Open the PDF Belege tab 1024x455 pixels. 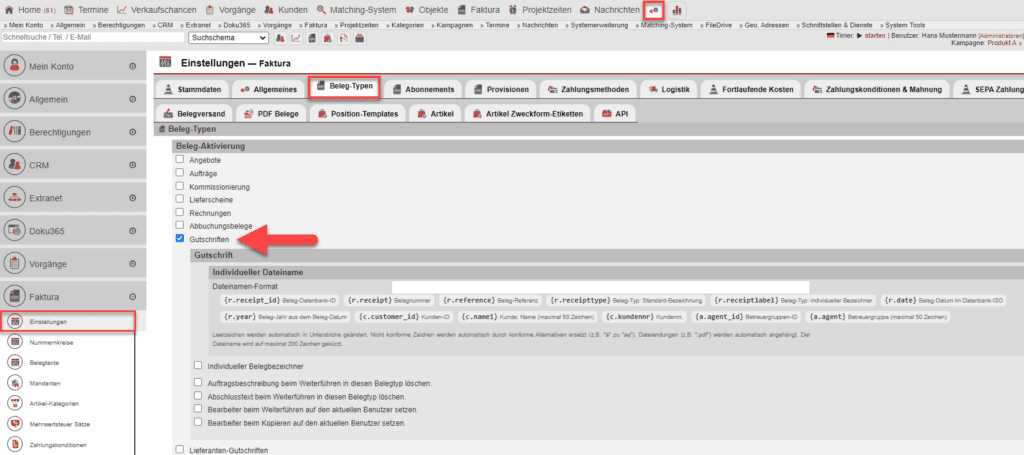[x=271, y=114]
